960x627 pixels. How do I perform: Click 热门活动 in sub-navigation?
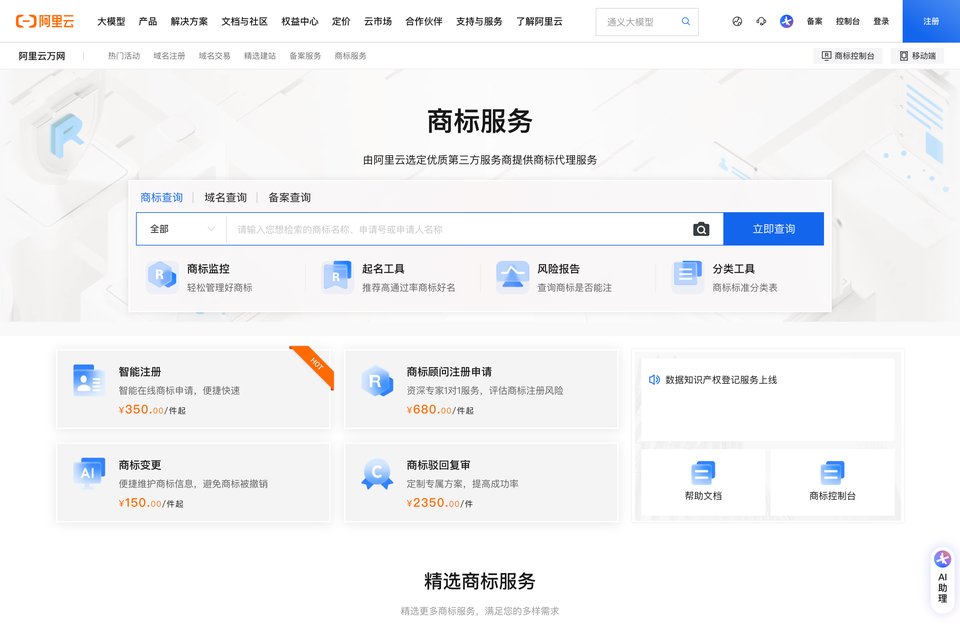(124, 56)
